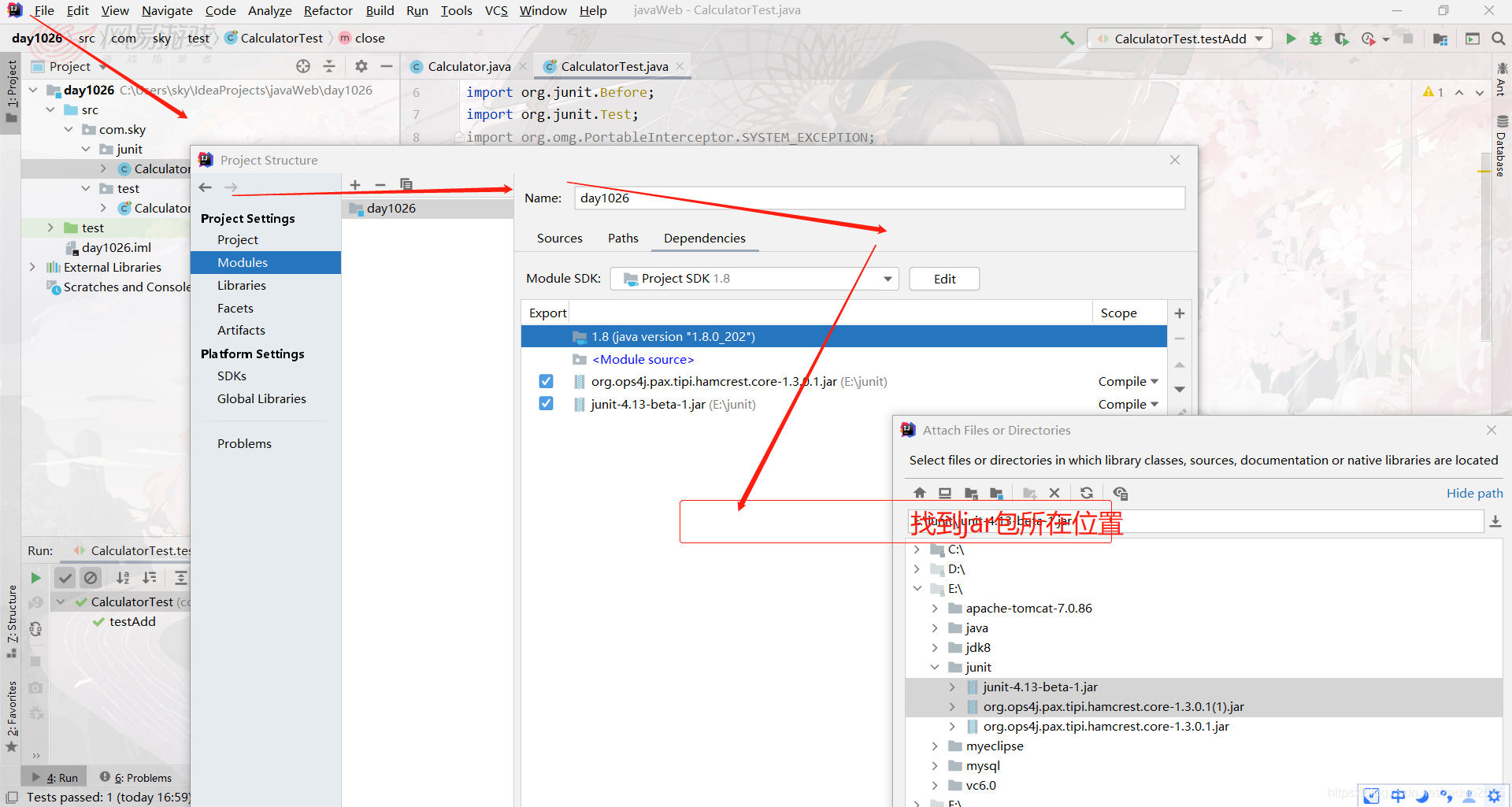Open the 6: Problems tool window button

pos(135,778)
